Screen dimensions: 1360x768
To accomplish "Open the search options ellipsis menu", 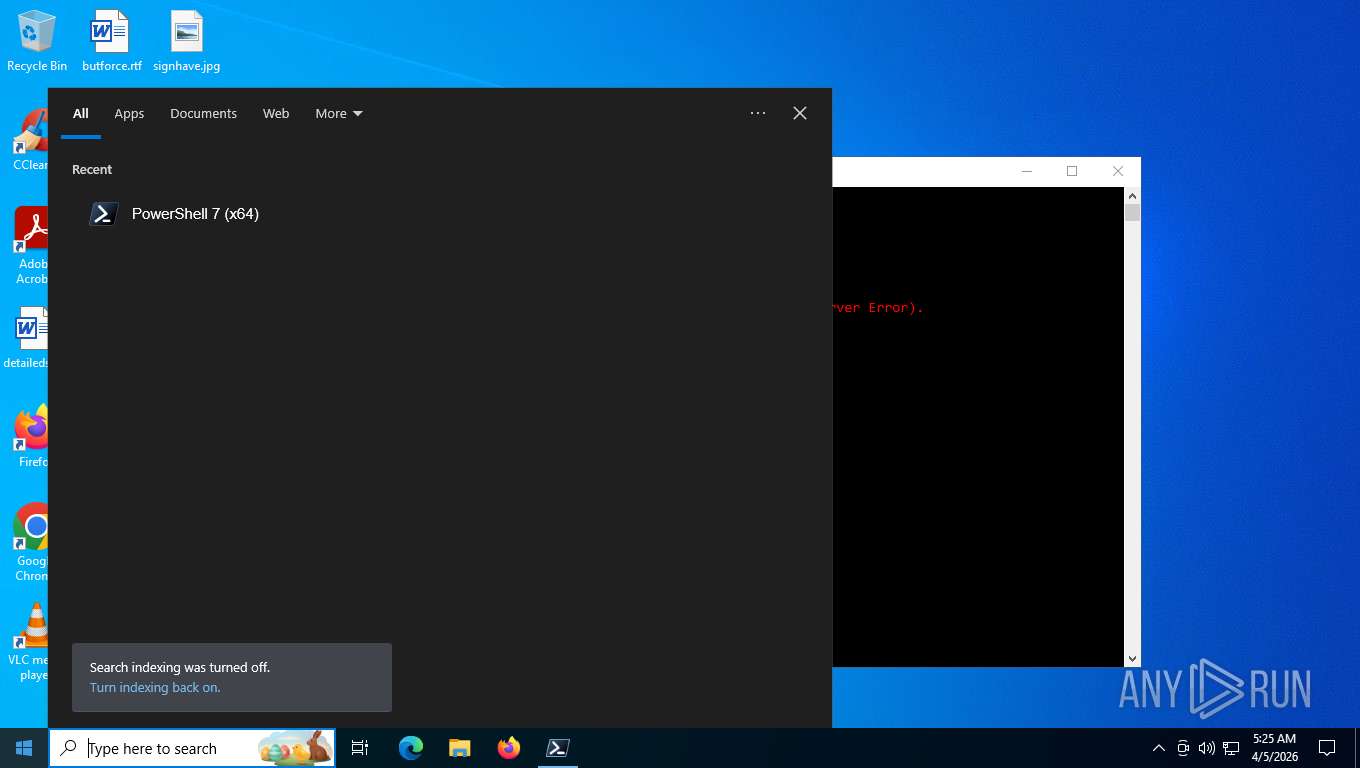I will click(758, 113).
